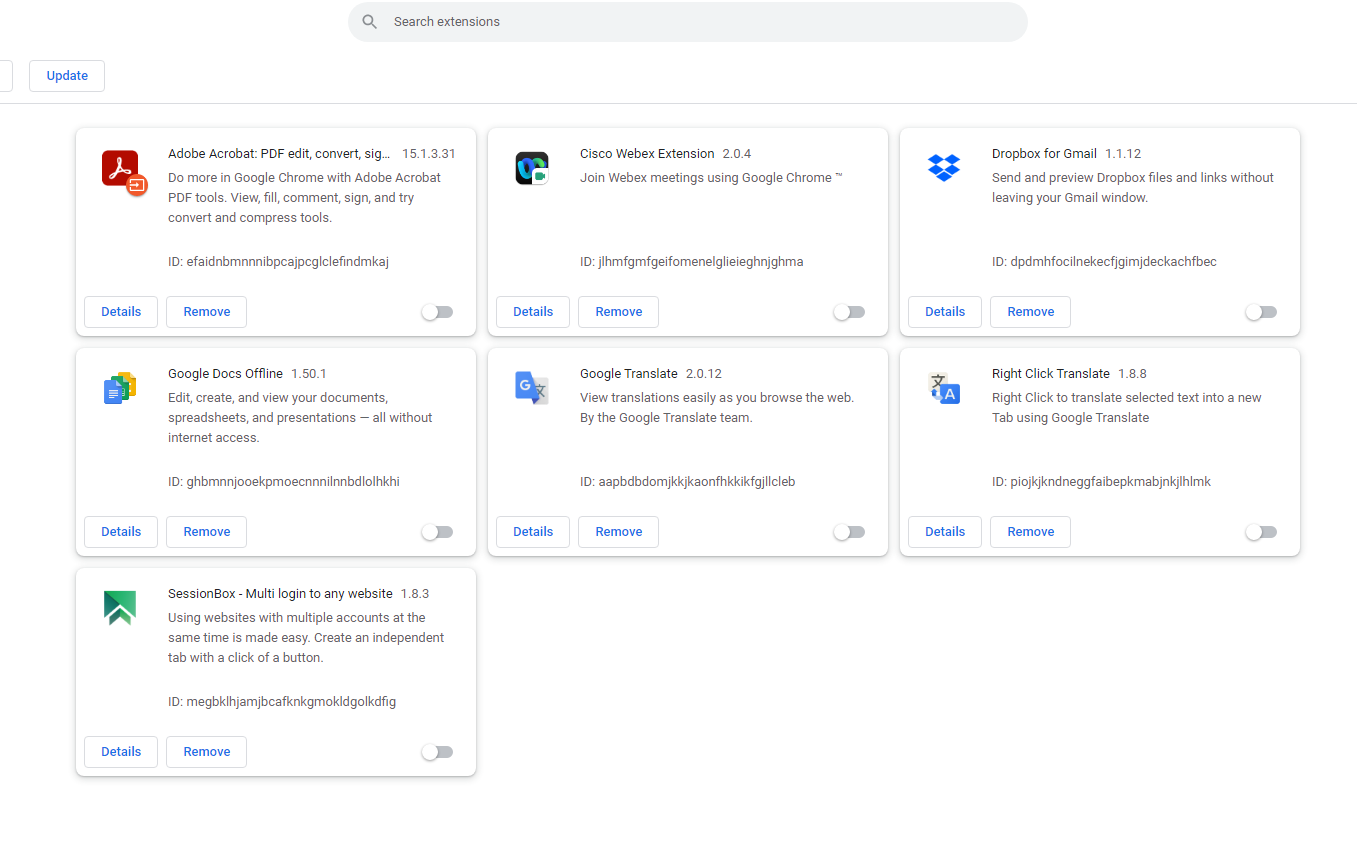Click ID aapbdbdomjkkjkaonfhkkikfgjllcleb text
Screen dimensions: 1357x852
pos(688,482)
